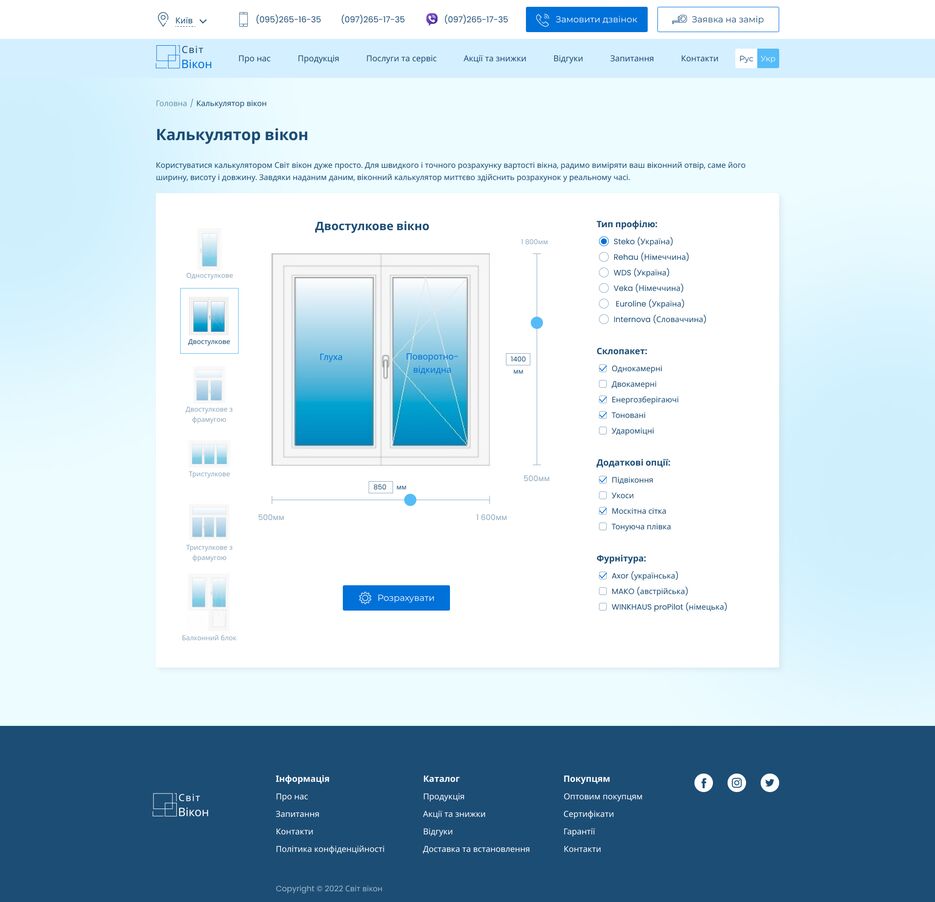Switch language to Рус
The image size is (935, 902).
[746, 58]
